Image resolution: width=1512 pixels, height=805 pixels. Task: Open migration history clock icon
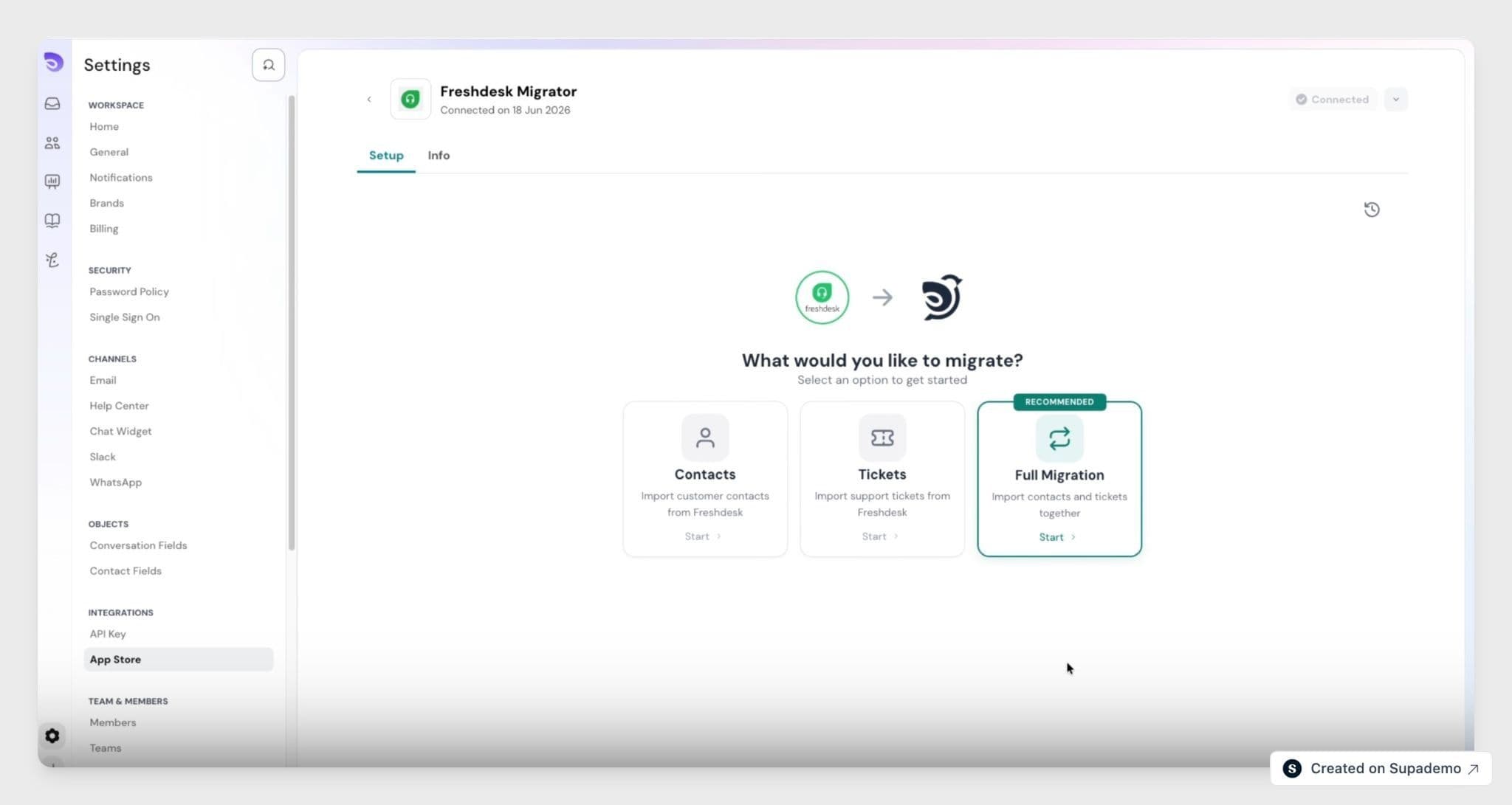[1372, 210]
